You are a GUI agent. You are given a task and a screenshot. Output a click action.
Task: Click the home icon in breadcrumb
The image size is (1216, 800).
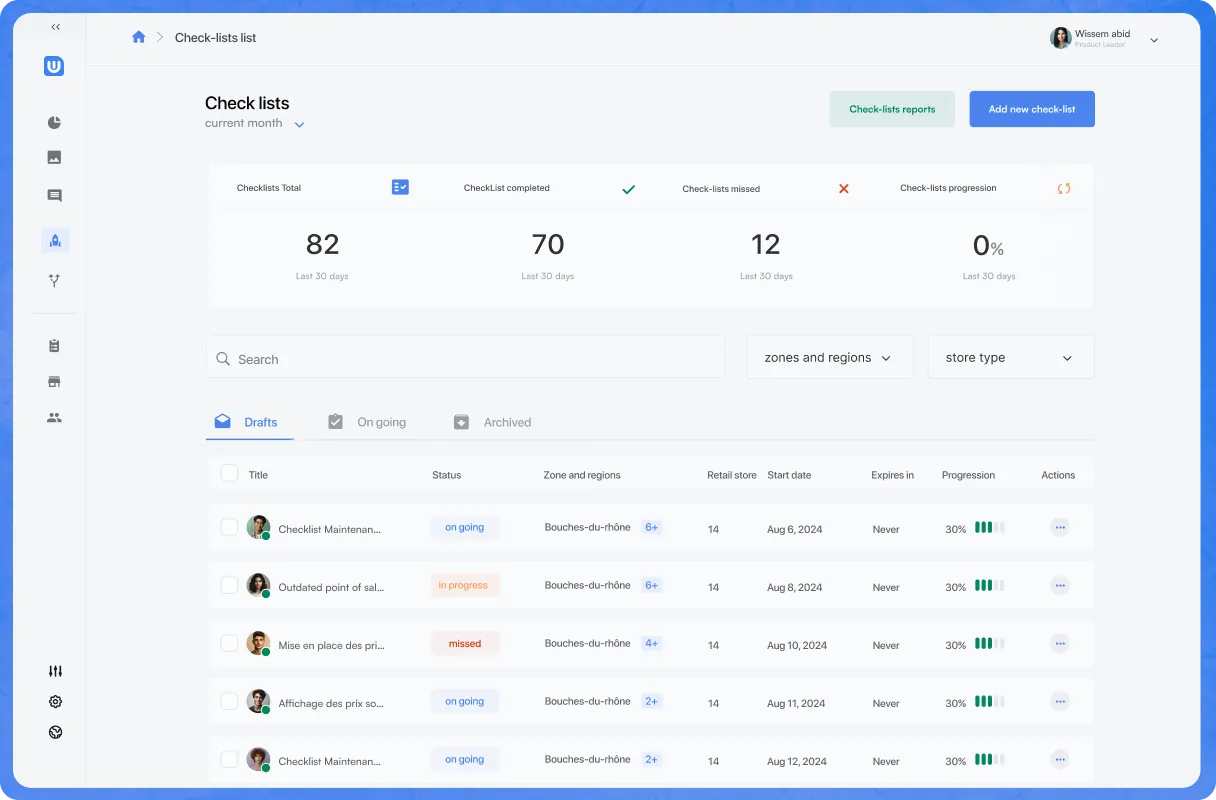coord(139,37)
